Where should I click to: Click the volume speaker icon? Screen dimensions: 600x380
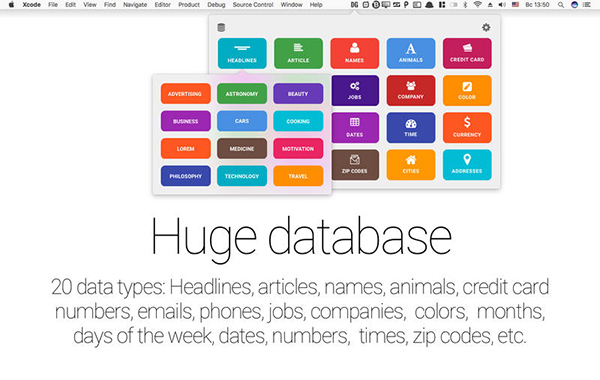point(502,5)
